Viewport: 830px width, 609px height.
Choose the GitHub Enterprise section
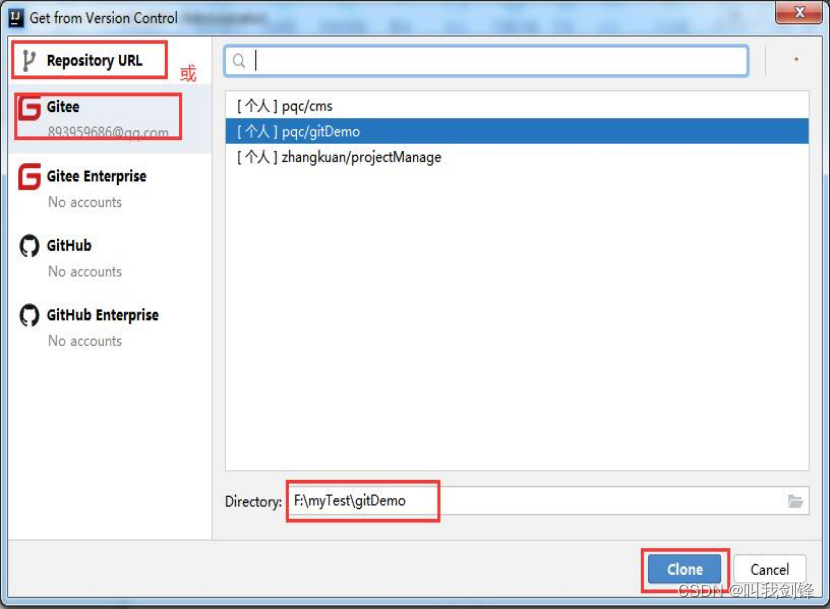pos(110,327)
